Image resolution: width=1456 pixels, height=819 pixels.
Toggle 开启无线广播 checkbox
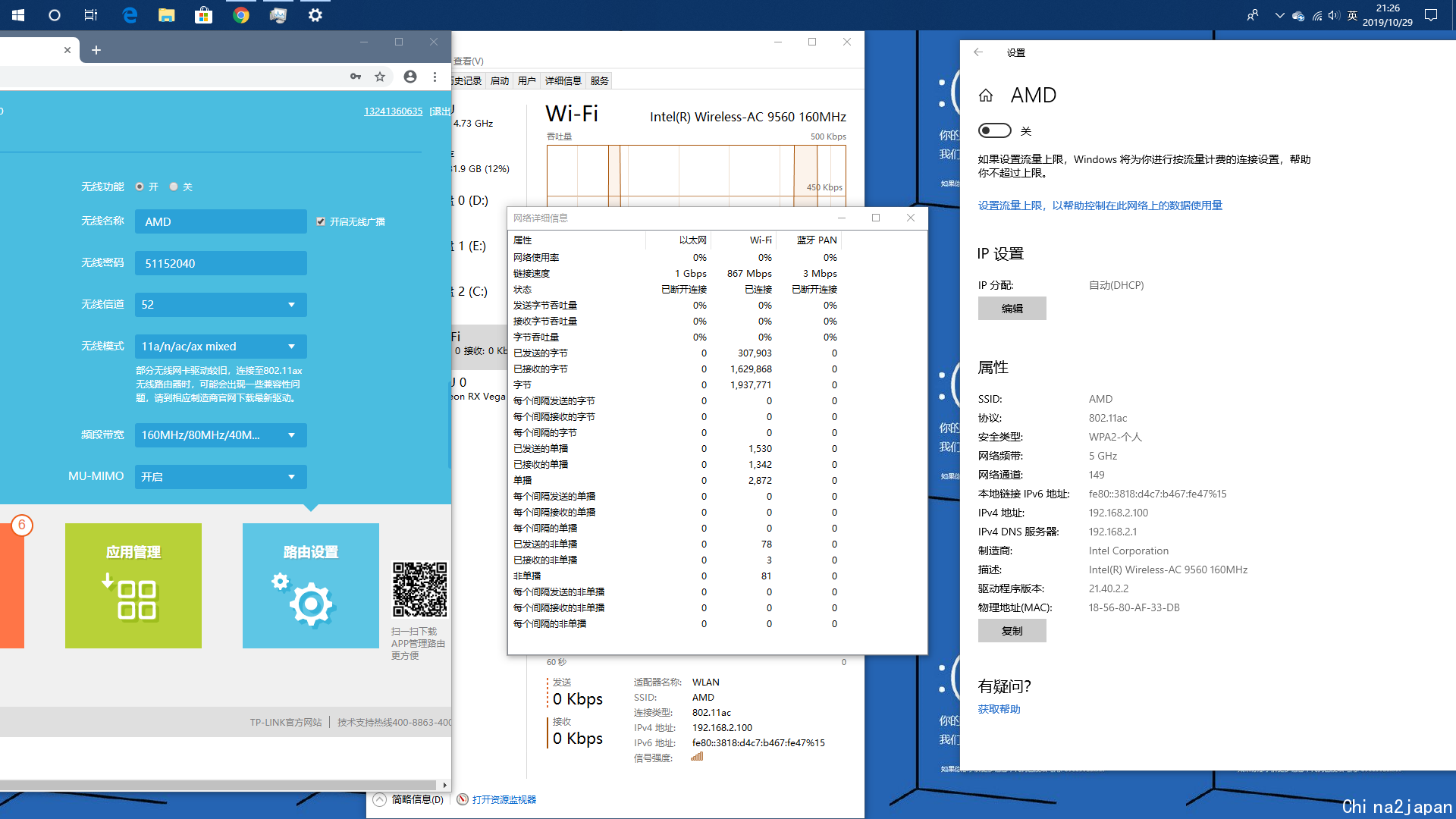point(321,221)
